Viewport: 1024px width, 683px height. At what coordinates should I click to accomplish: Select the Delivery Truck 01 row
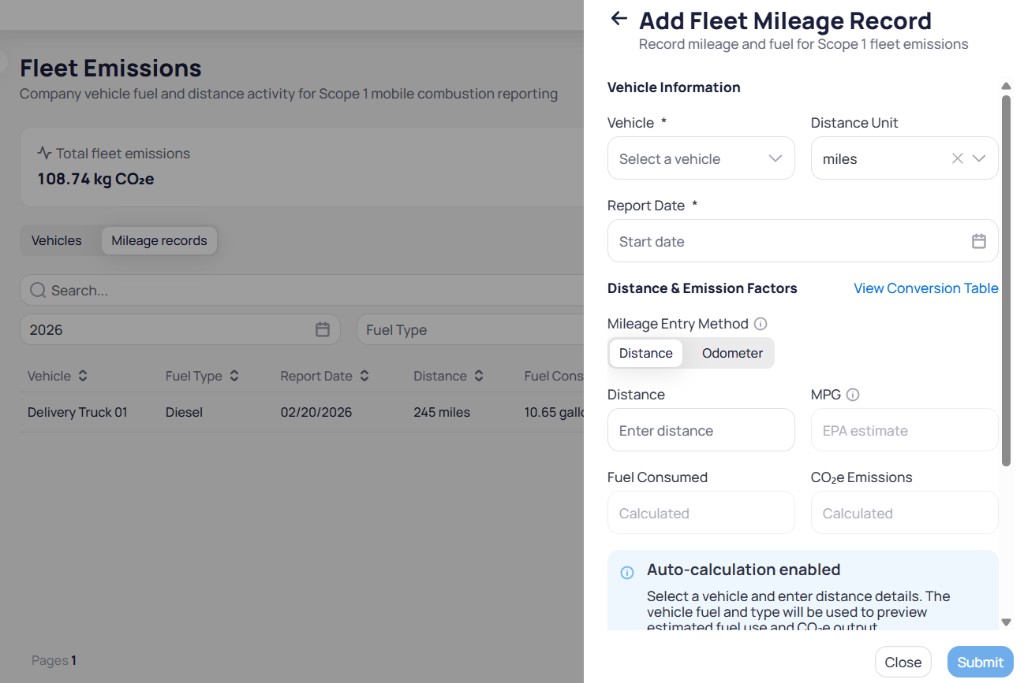click(302, 412)
